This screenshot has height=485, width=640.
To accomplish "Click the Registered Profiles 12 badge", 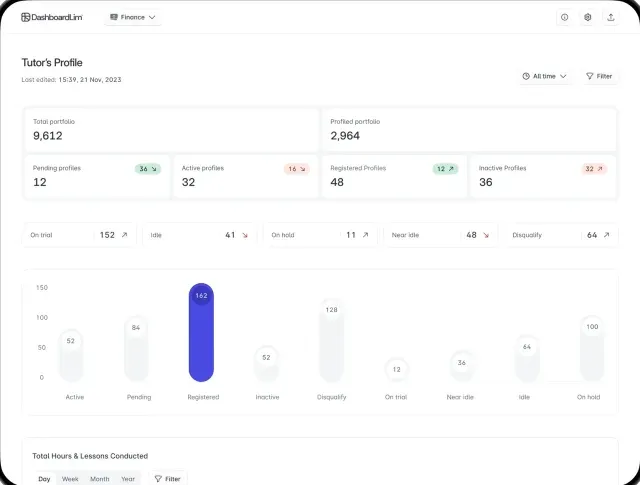I will point(445,169).
